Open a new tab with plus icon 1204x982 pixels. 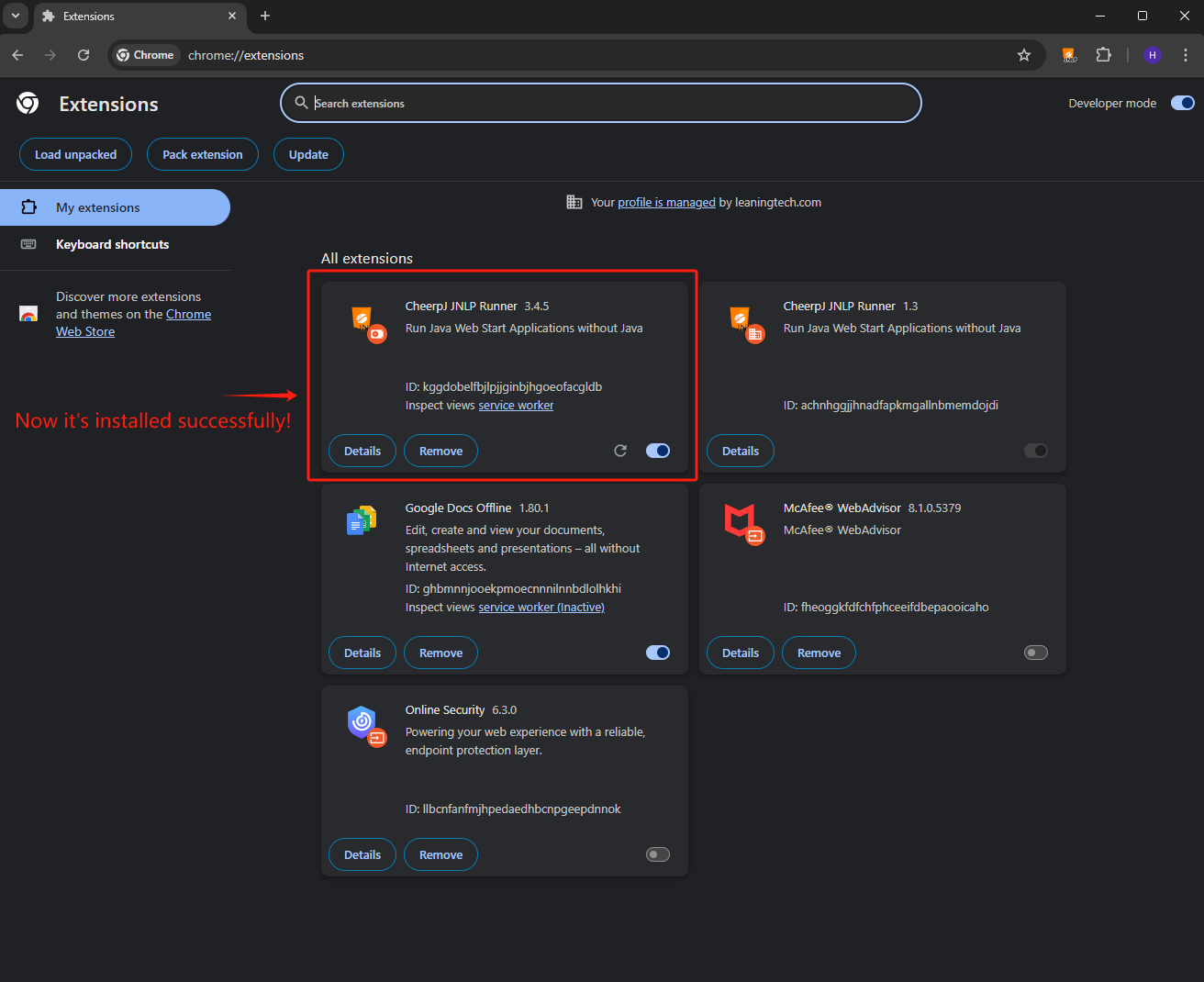(x=265, y=16)
